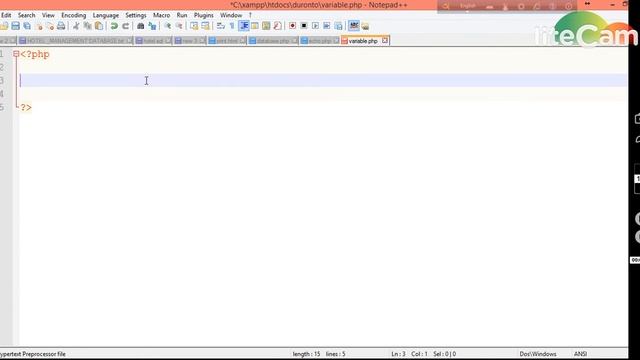Open the Macro menu
The image size is (640, 360).
pyautogui.click(x=162, y=15)
